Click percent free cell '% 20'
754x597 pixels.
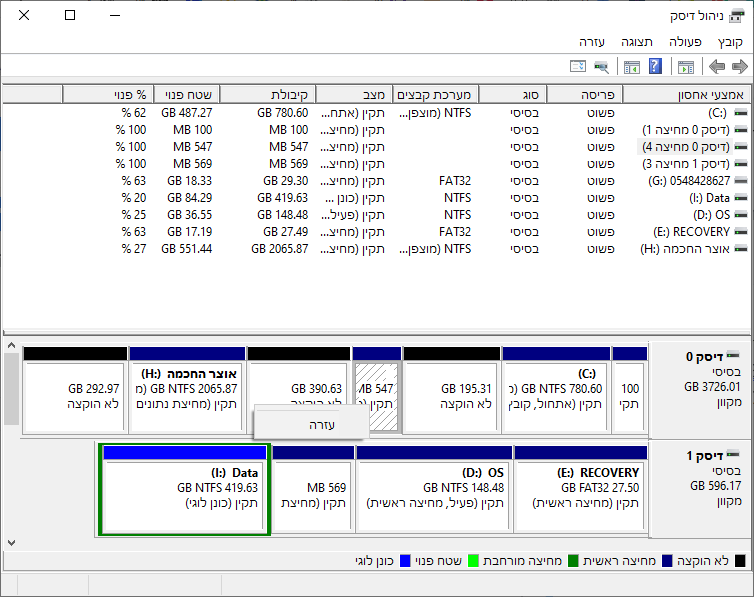point(134,198)
